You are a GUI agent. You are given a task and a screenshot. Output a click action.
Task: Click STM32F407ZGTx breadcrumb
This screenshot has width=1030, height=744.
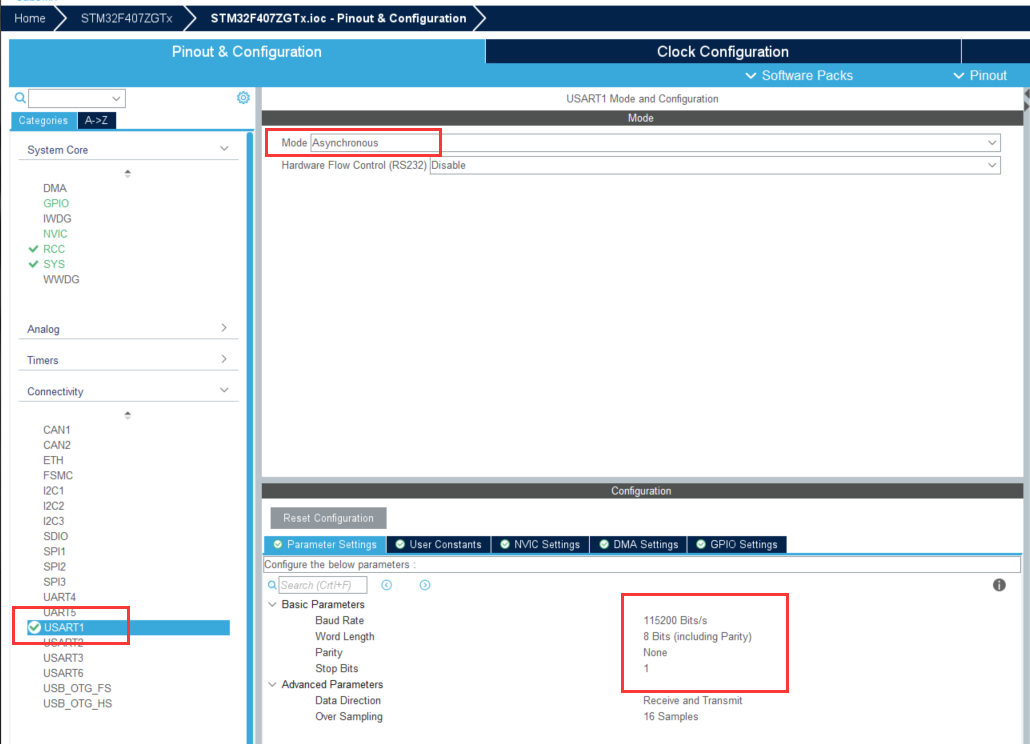click(126, 18)
